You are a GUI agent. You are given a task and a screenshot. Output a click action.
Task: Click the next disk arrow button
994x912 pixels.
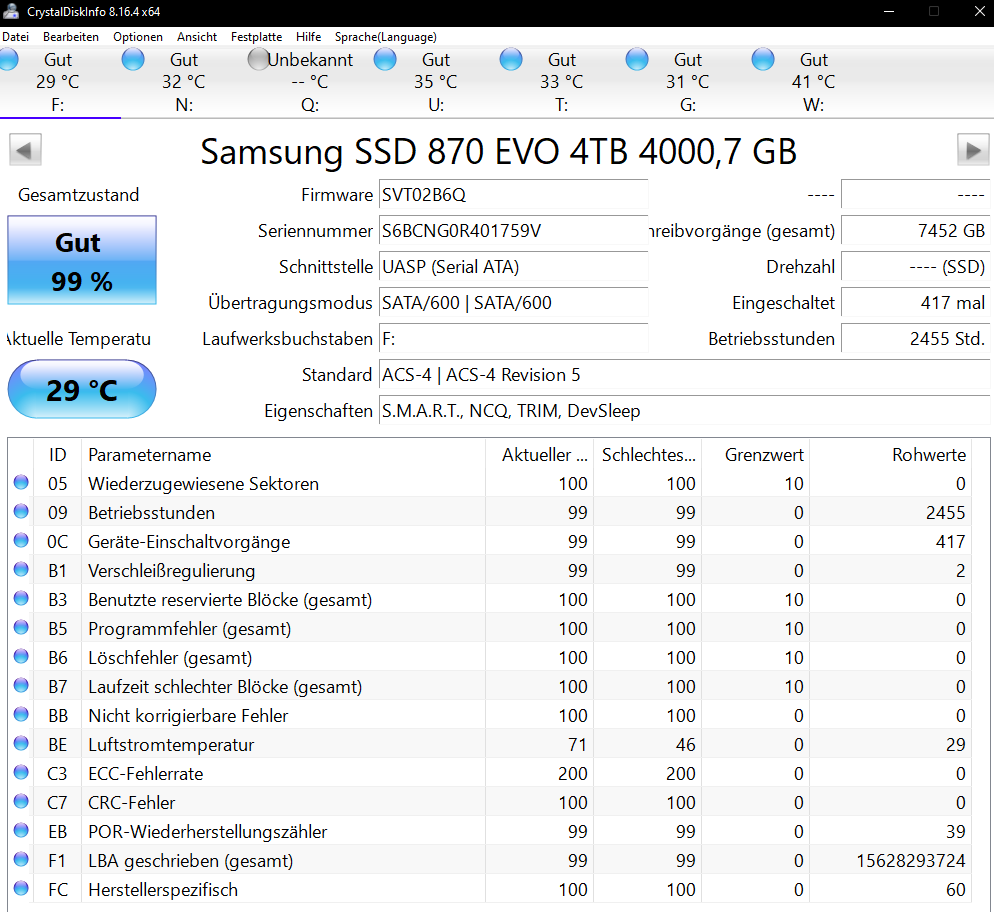pyautogui.click(x=973, y=150)
